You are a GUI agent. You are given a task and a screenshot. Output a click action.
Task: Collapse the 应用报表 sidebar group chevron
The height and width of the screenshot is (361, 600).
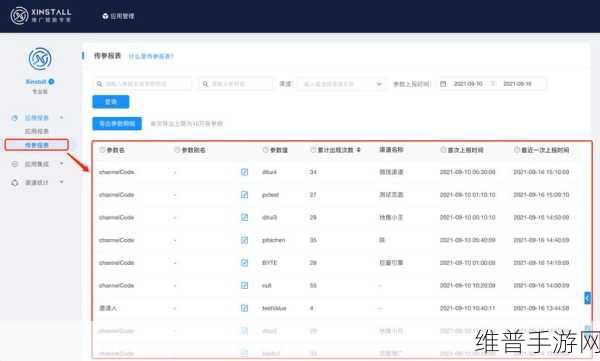point(62,118)
